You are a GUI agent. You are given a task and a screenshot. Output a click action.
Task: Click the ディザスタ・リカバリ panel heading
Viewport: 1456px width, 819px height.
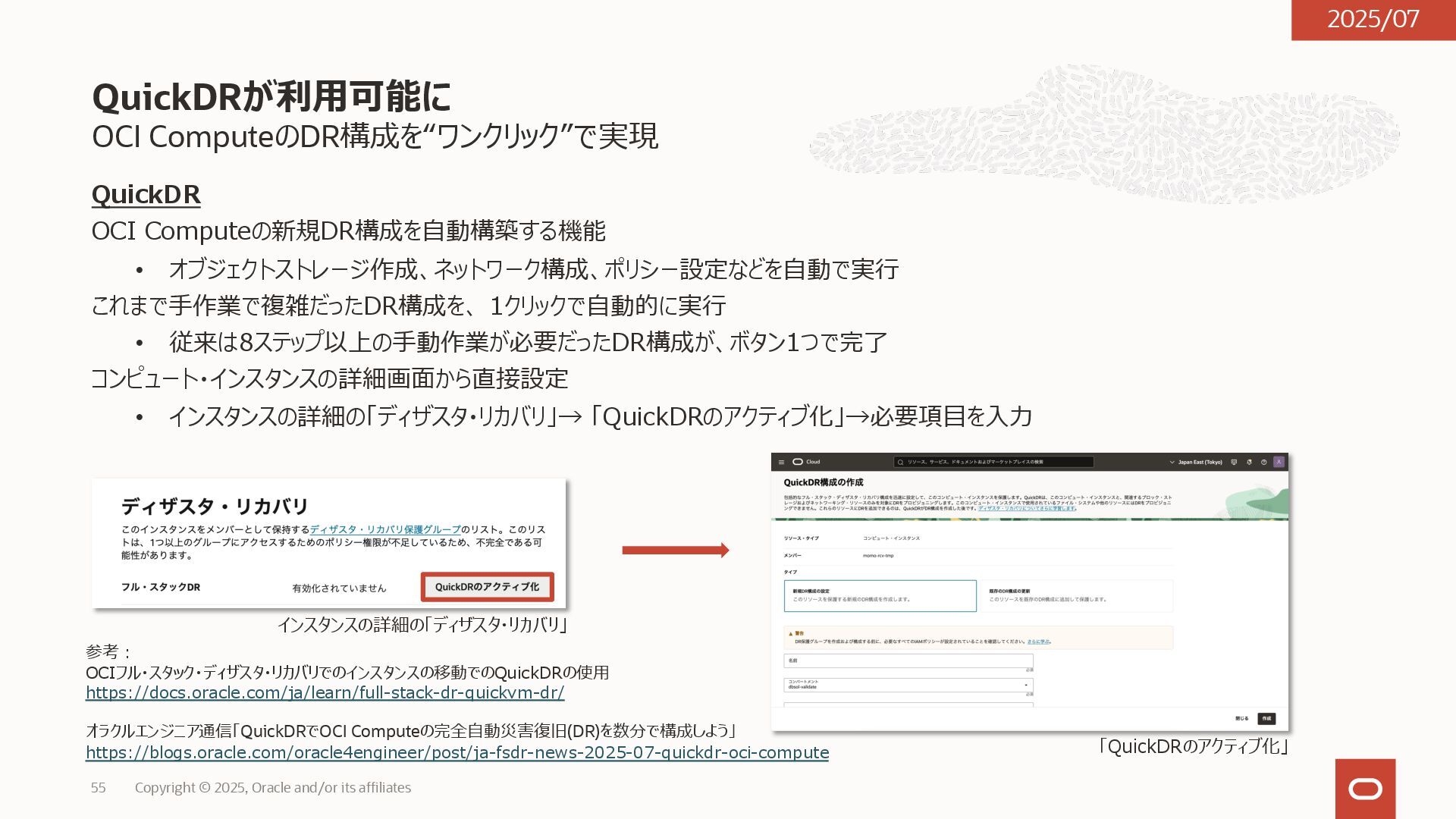[215, 507]
